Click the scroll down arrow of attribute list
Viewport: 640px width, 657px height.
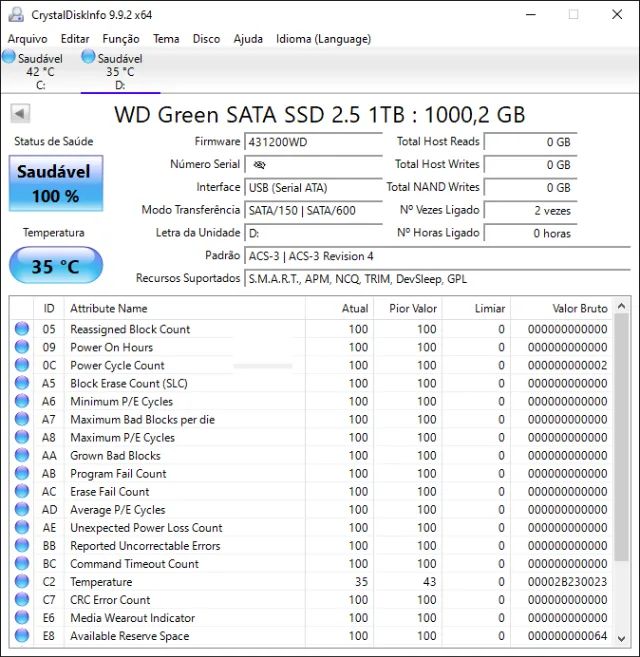coord(621,638)
